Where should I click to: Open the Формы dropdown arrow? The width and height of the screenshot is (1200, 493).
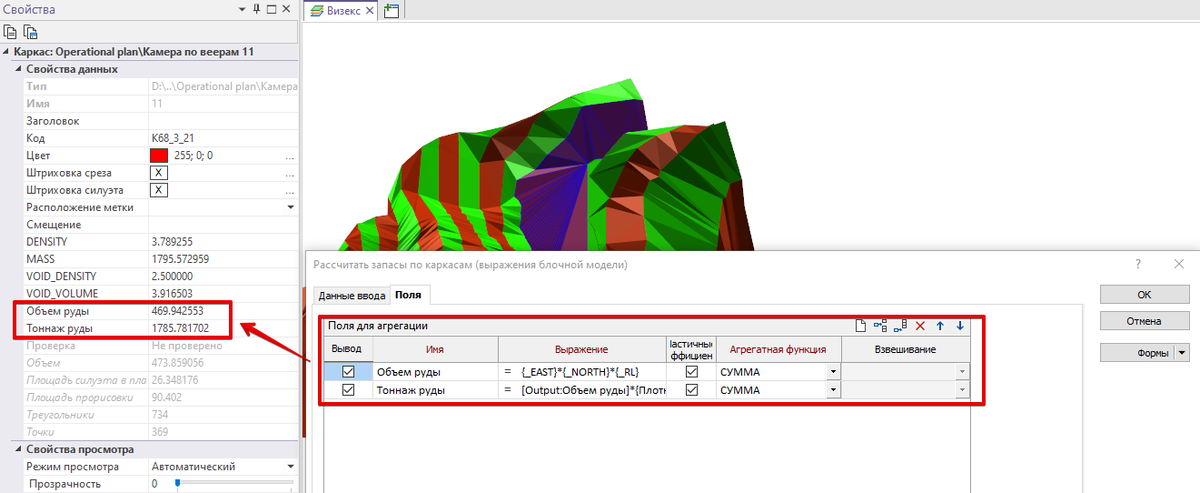(x=1182, y=352)
